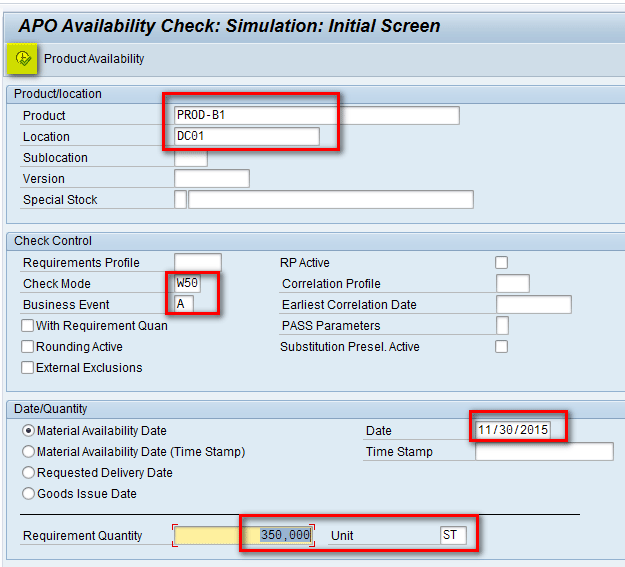Viewport: 625px width, 567px height.
Task: Enable the With Requirement Quan checkbox
Action: coord(27,326)
